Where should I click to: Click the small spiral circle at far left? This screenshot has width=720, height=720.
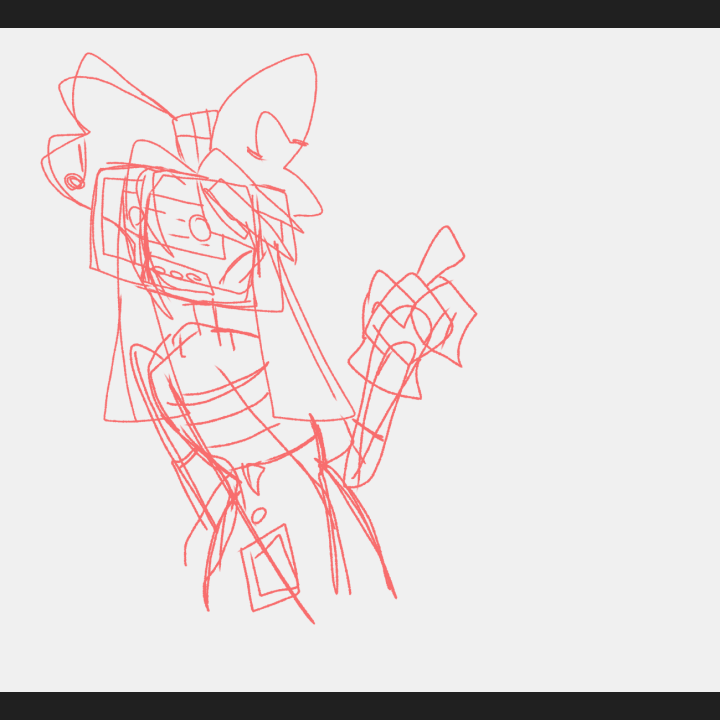click(x=74, y=181)
